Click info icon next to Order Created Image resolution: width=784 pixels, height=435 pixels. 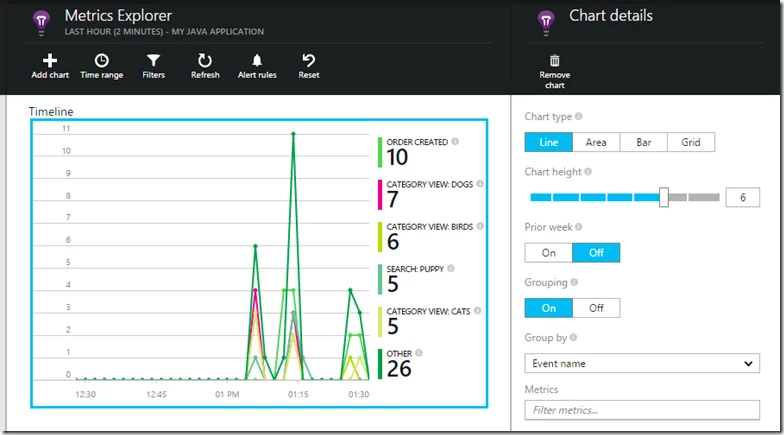pyautogui.click(x=455, y=142)
